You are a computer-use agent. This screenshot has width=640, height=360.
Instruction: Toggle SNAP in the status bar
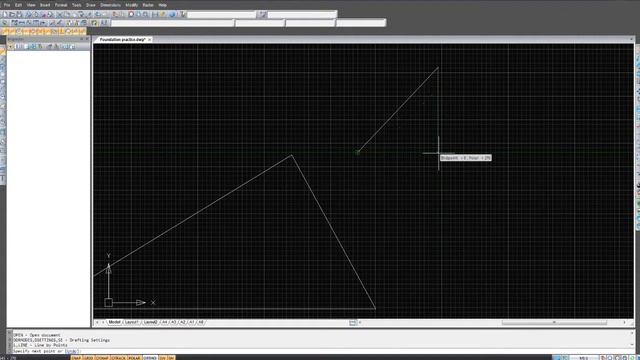[76, 358]
